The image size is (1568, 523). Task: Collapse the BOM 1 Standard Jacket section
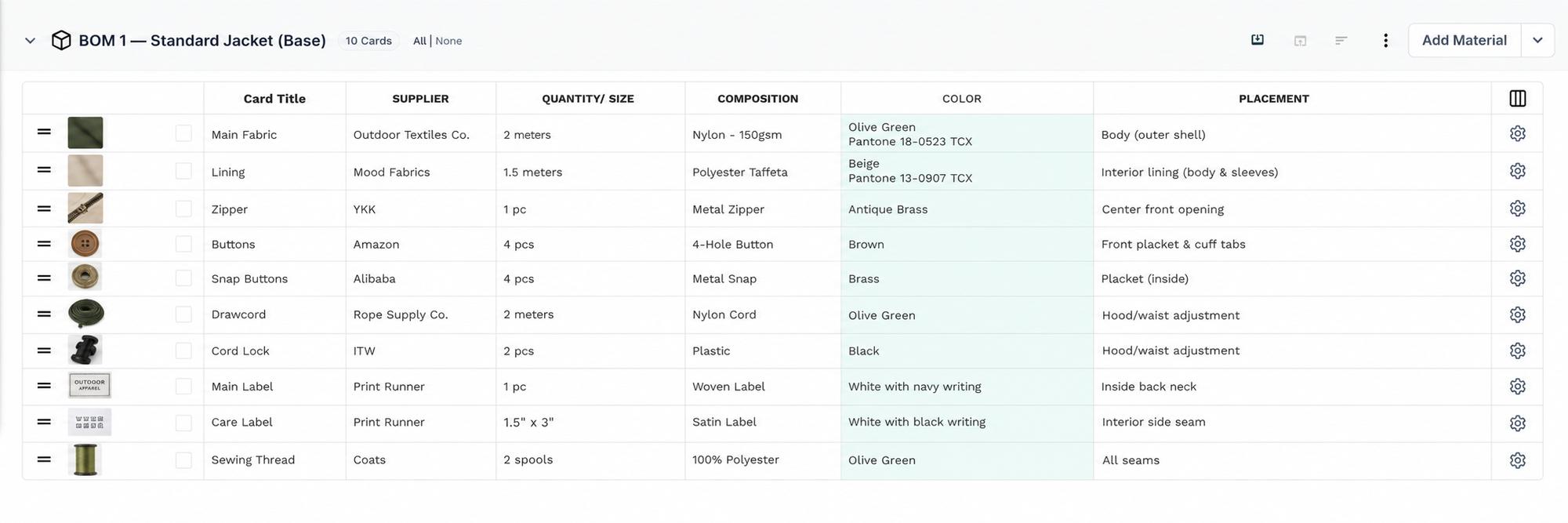[30, 41]
